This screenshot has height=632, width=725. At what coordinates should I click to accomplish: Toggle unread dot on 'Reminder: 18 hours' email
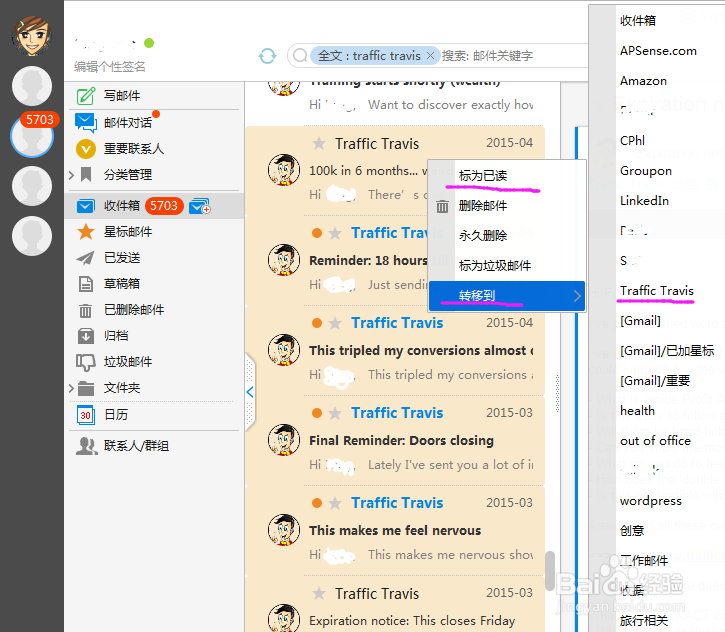tap(317, 233)
